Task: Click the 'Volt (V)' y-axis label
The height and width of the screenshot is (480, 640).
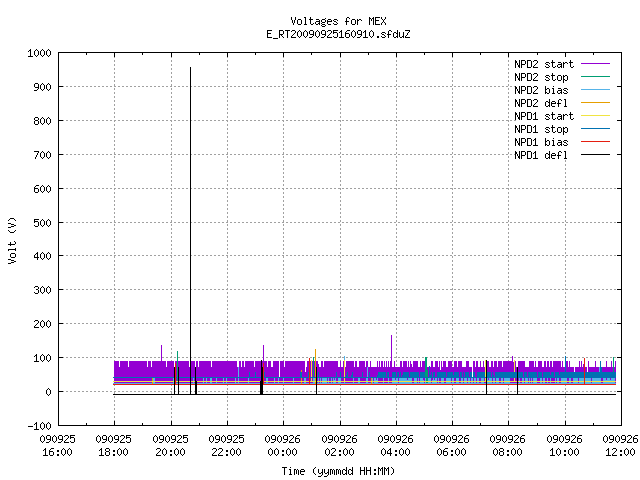Action: pos(12,240)
